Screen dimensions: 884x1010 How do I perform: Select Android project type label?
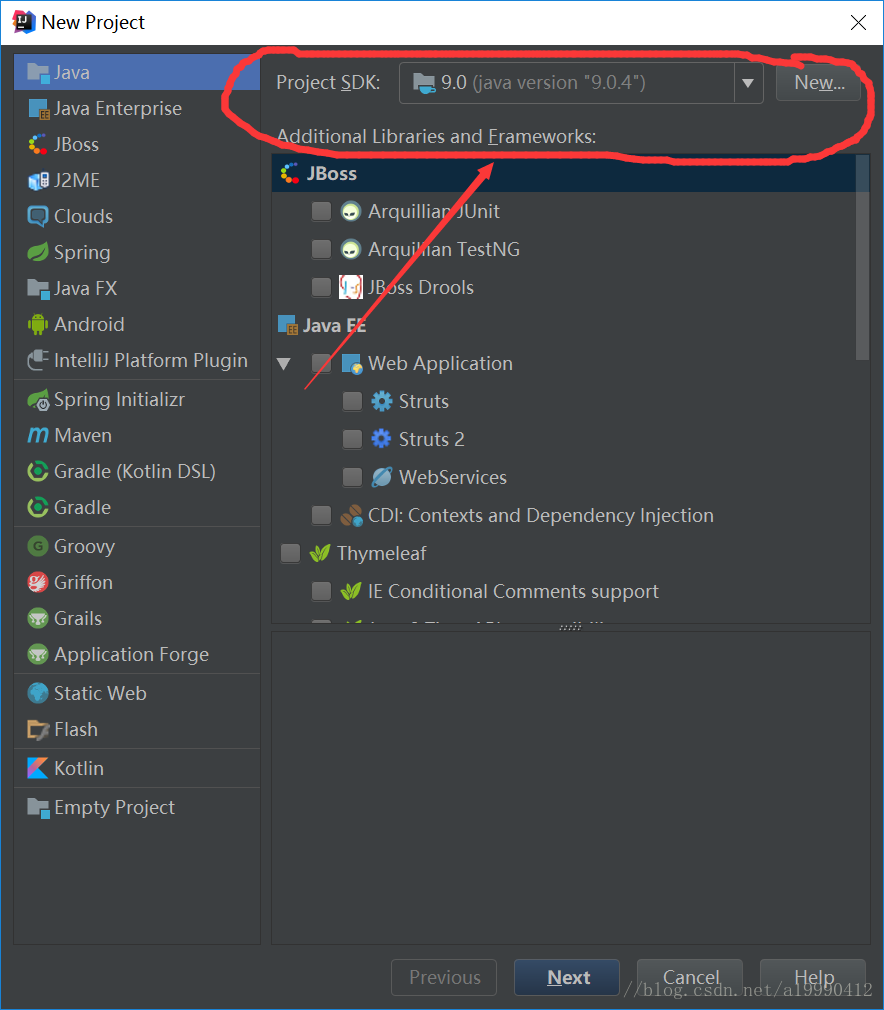[89, 324]
